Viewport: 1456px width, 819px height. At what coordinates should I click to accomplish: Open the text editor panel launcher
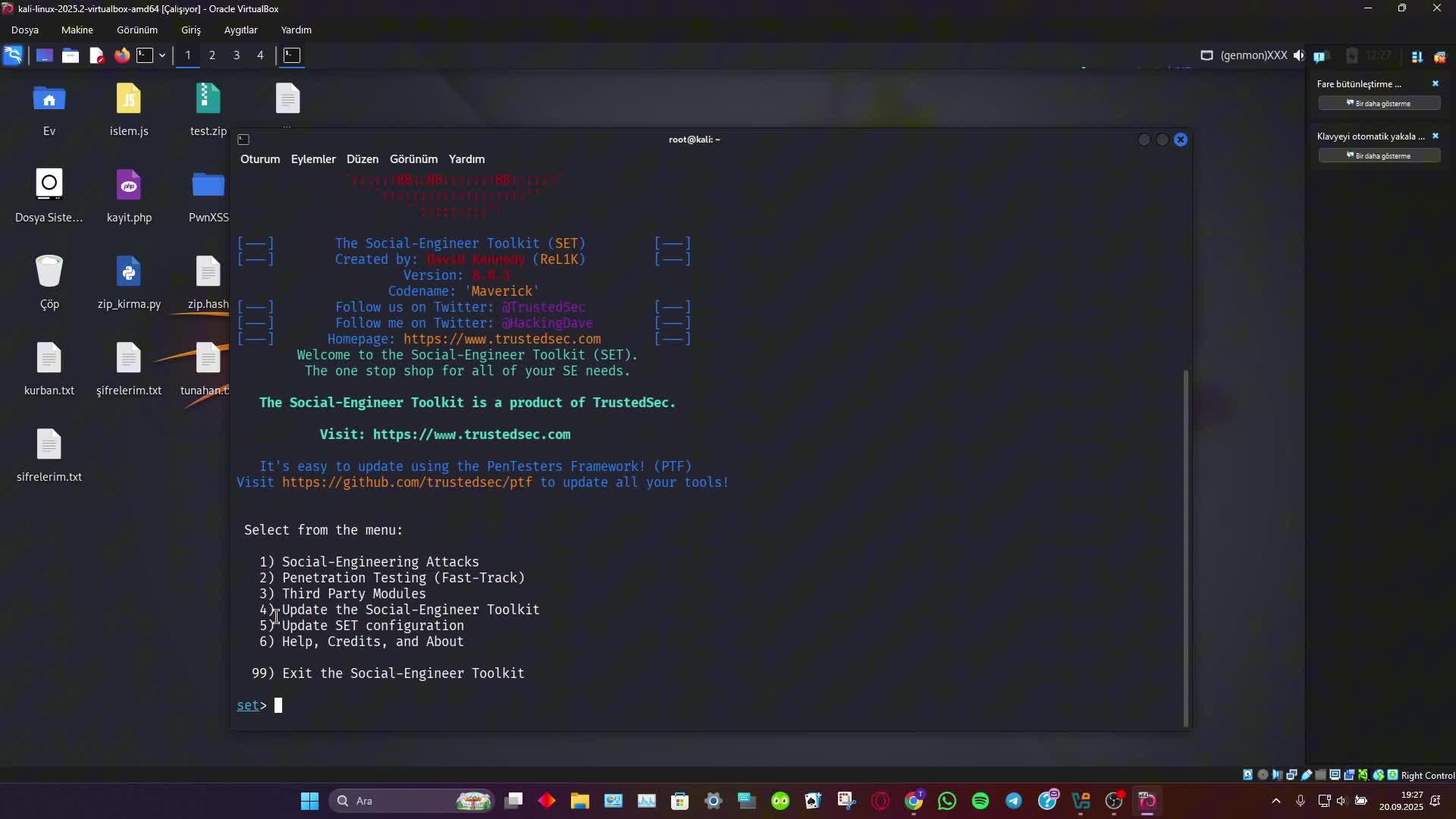(x=96, y=55)
